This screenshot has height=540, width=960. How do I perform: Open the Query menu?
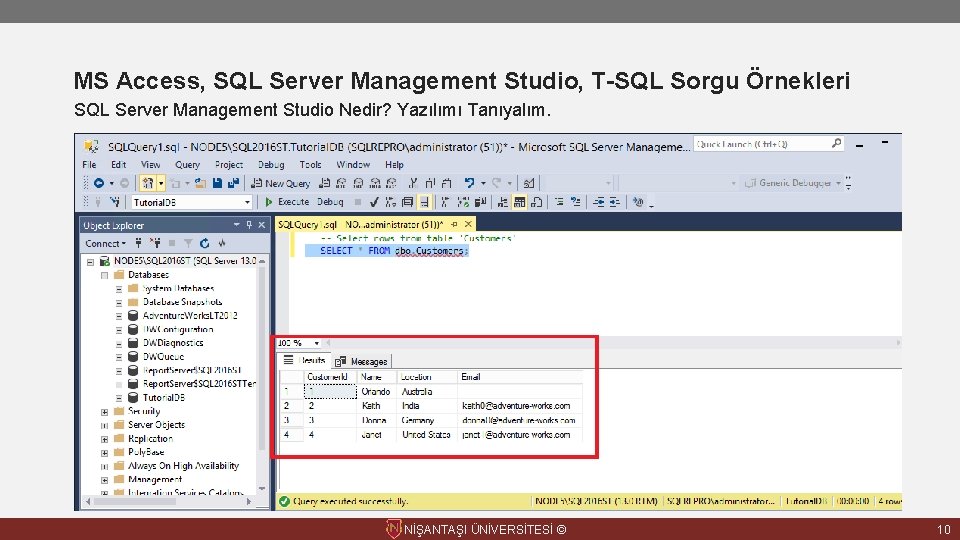pos(187,165)
